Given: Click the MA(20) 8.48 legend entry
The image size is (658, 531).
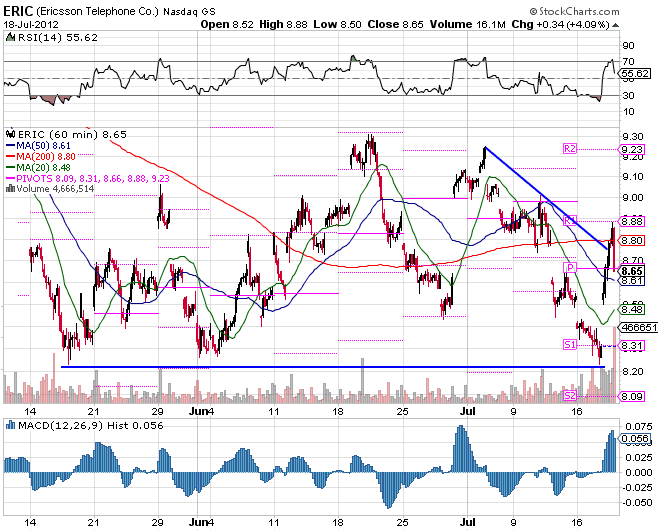Looking at the screenshot, I should pos(43,167).
